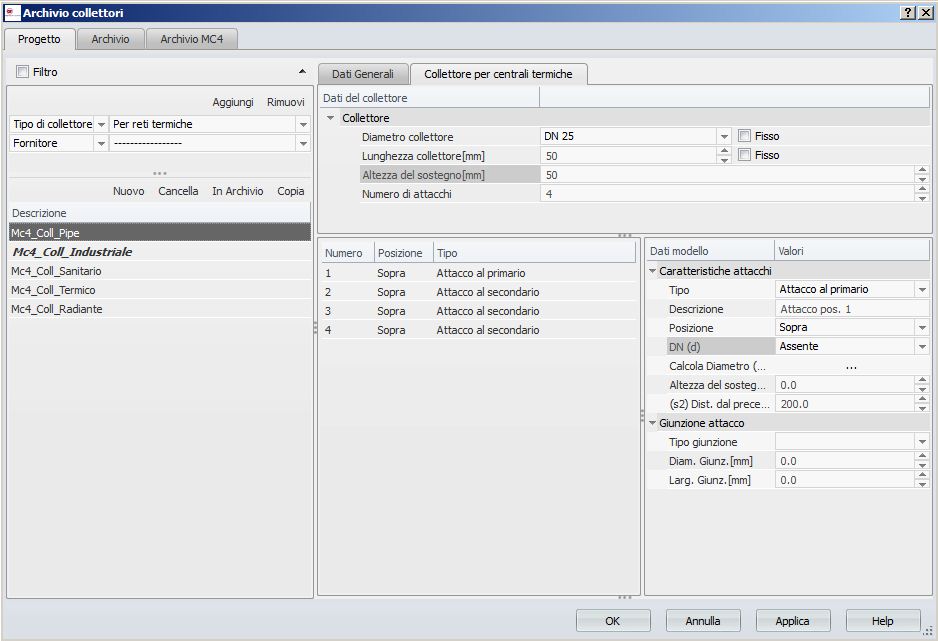Enable the Filtro checkbox

tap(23, 72)
